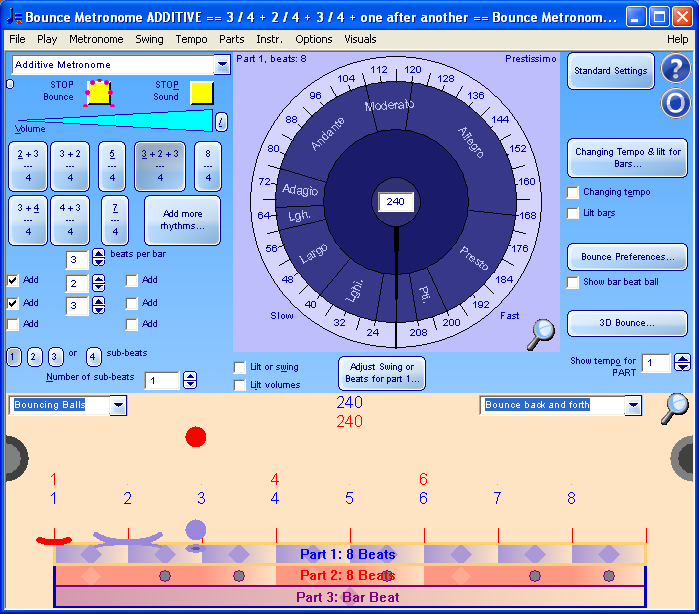
Task: Select the 4+3 over 4 rhythm button
Action: click(70, 220)
